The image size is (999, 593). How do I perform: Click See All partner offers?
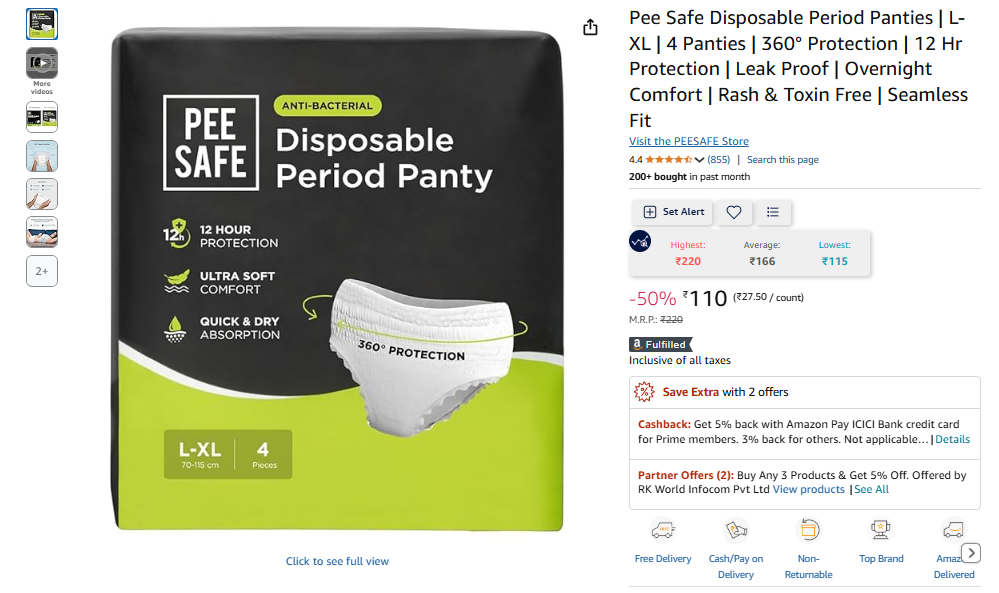[871, 490]
